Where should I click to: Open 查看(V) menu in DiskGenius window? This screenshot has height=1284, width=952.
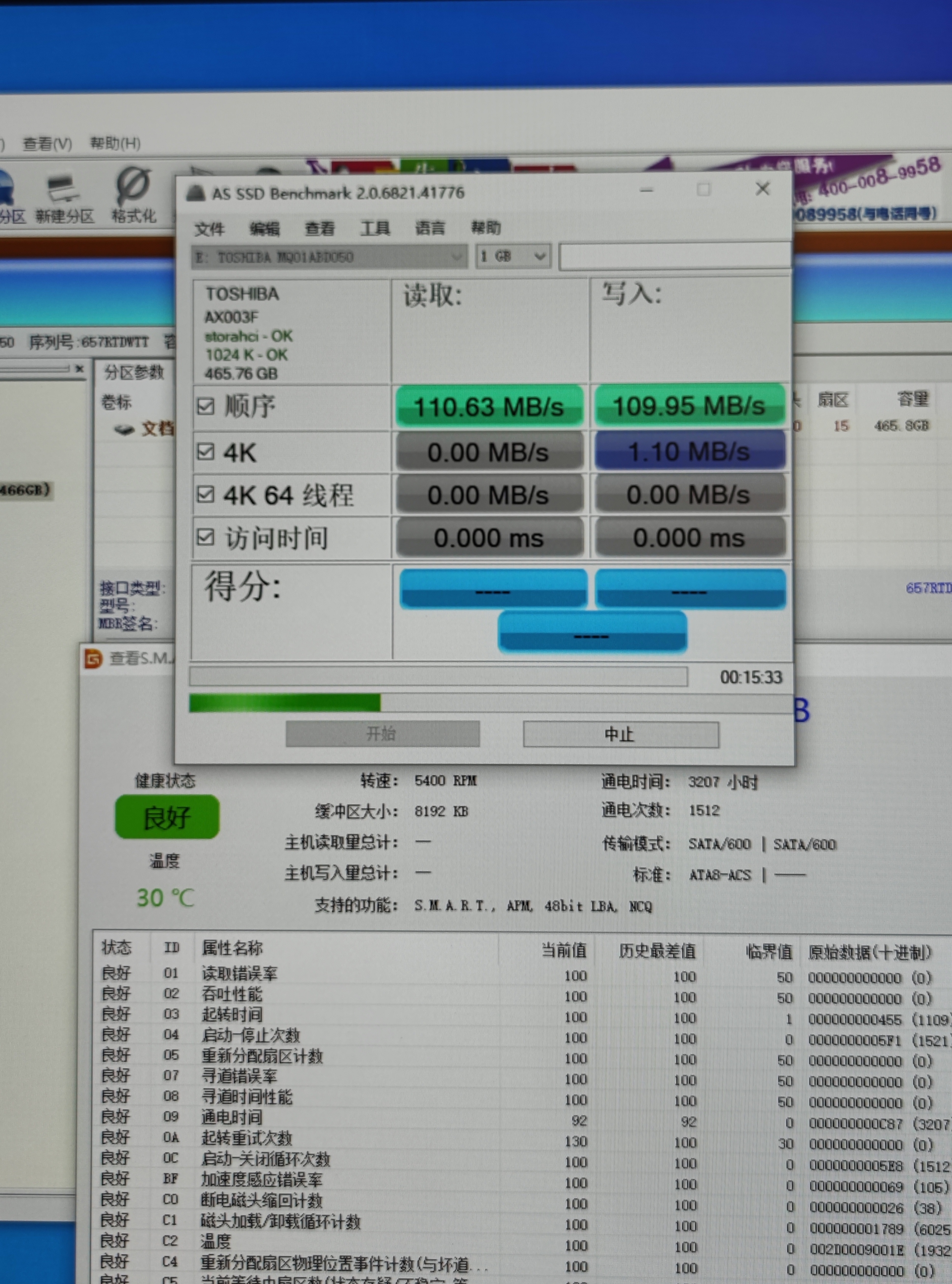coord(47,143)
